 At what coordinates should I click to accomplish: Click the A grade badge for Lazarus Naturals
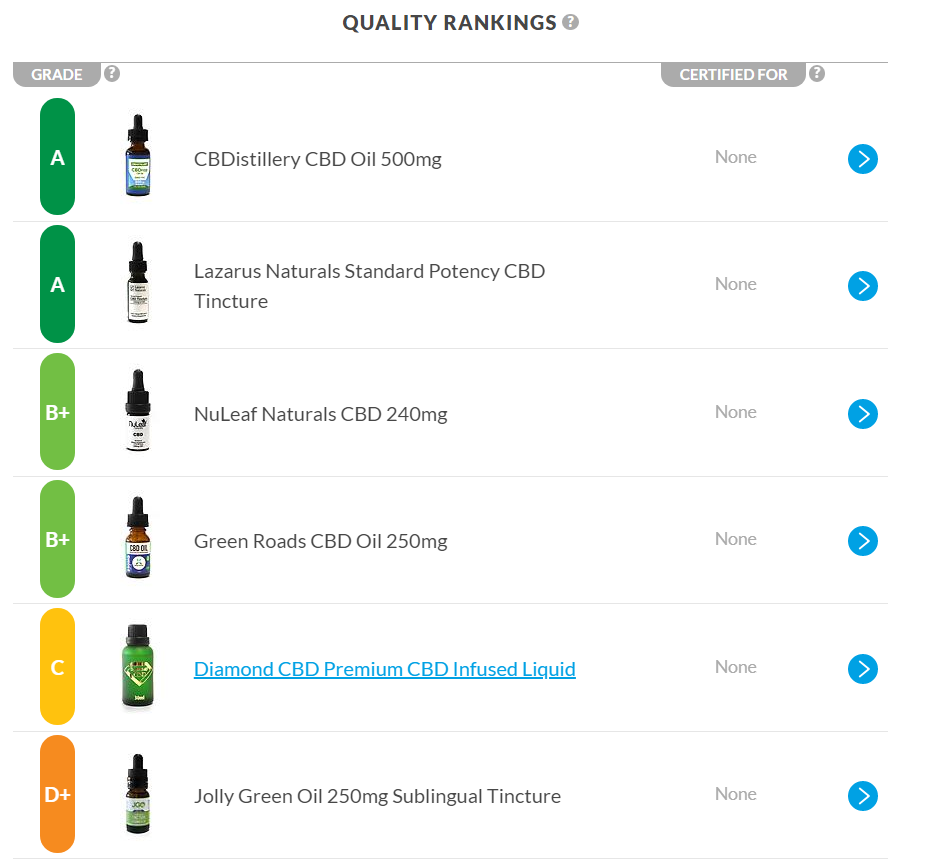coord(57,284)
